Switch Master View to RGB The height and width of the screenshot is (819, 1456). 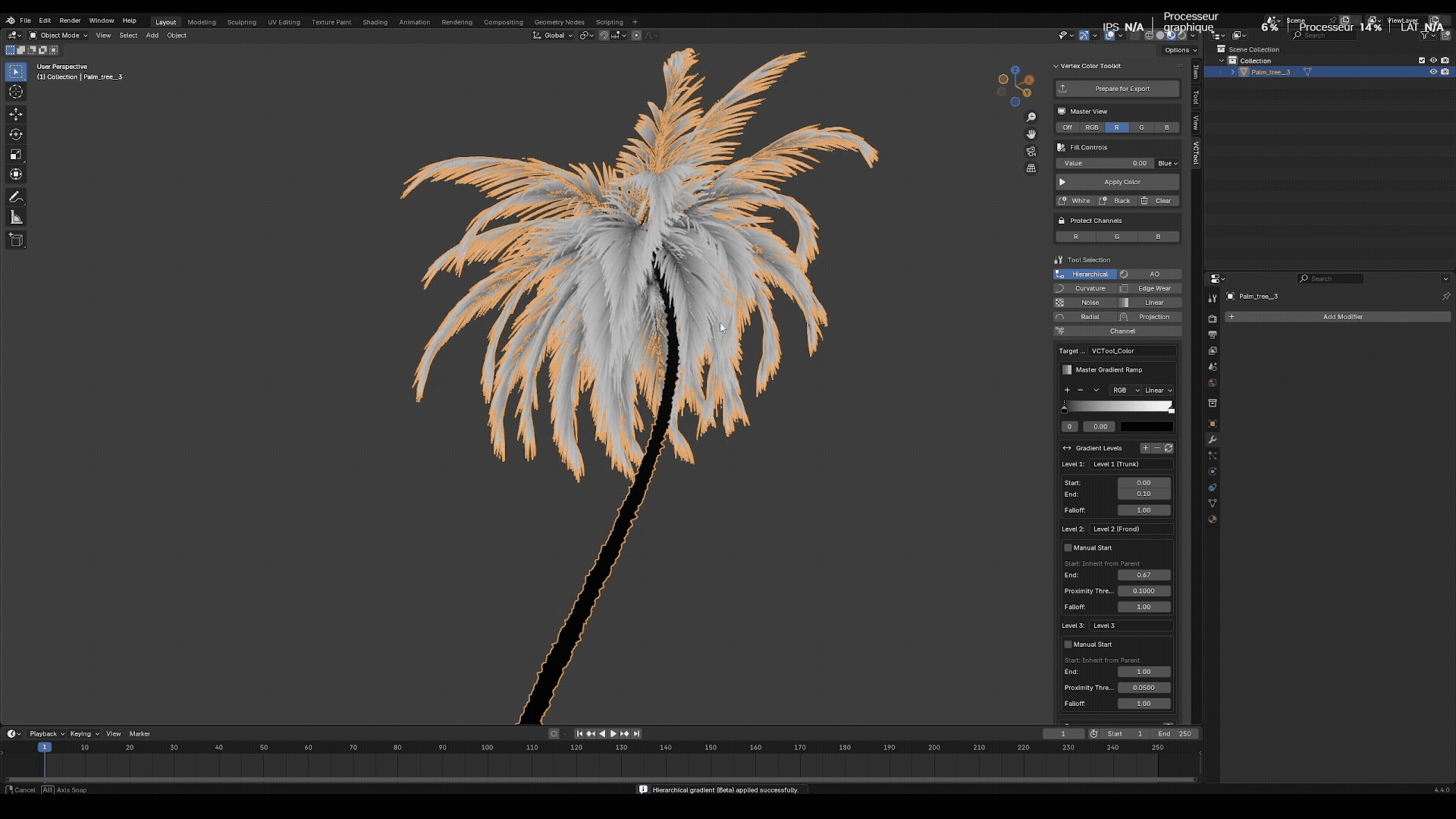point(1092,127)
